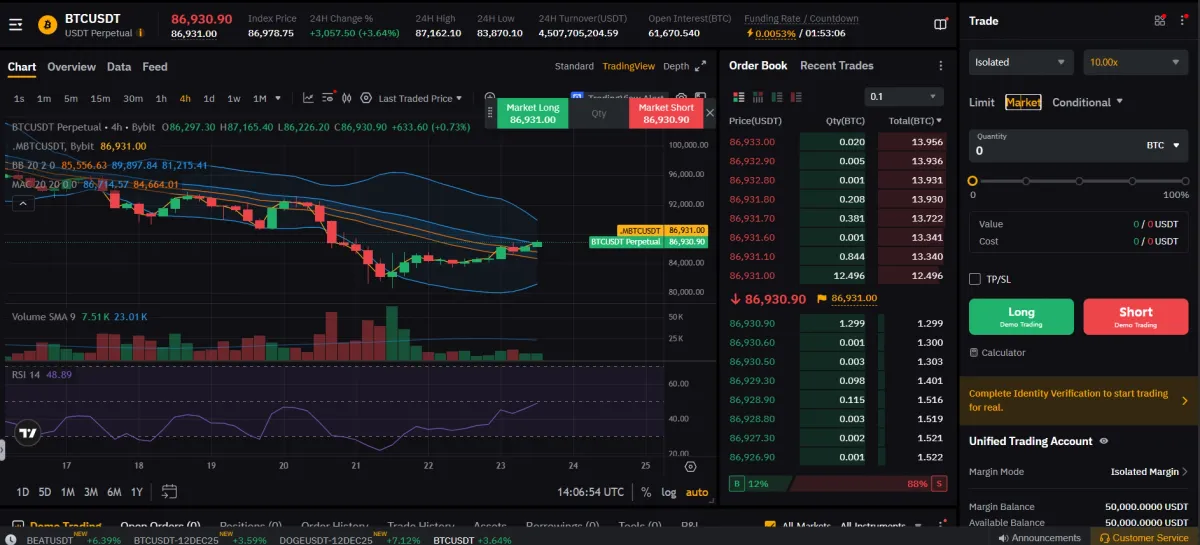This screenshot has width=1200, height=545.
Task: Click the mark price flag icon
Action: 821,298
